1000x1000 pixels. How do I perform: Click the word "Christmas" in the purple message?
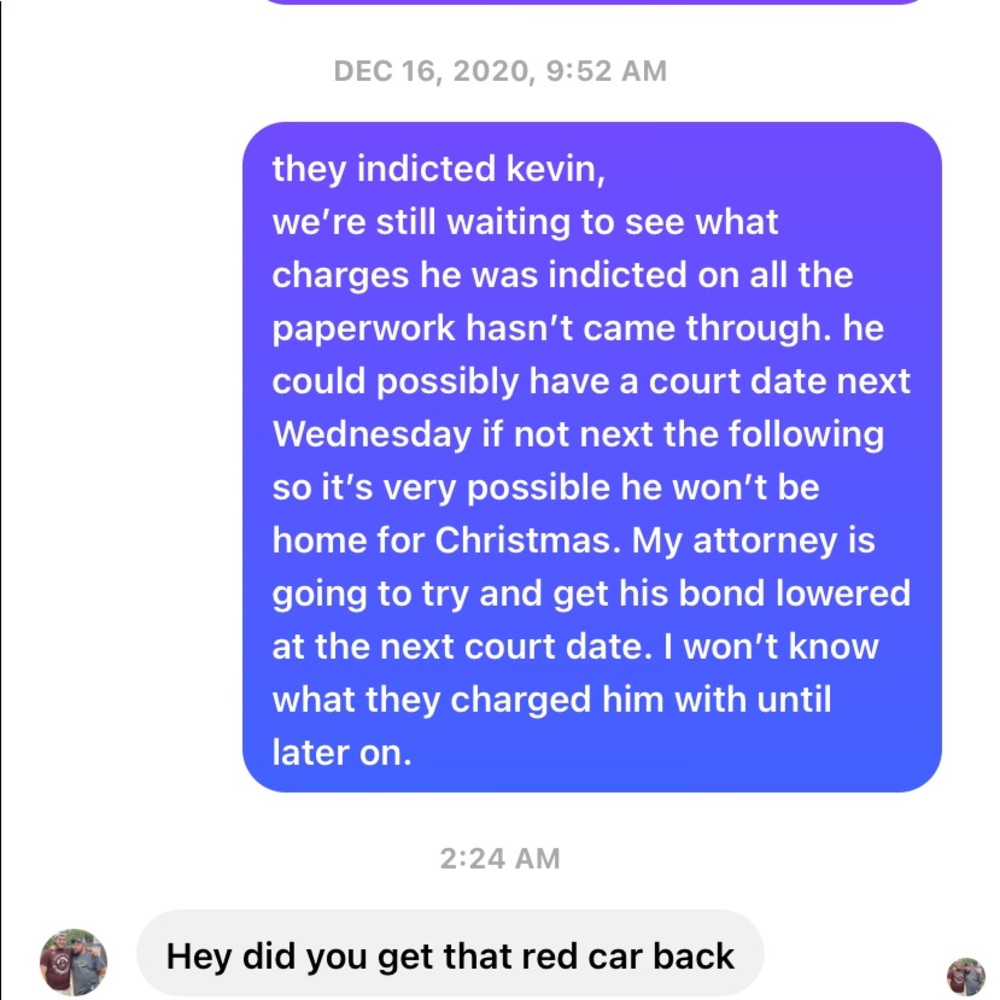pos(527,541)
